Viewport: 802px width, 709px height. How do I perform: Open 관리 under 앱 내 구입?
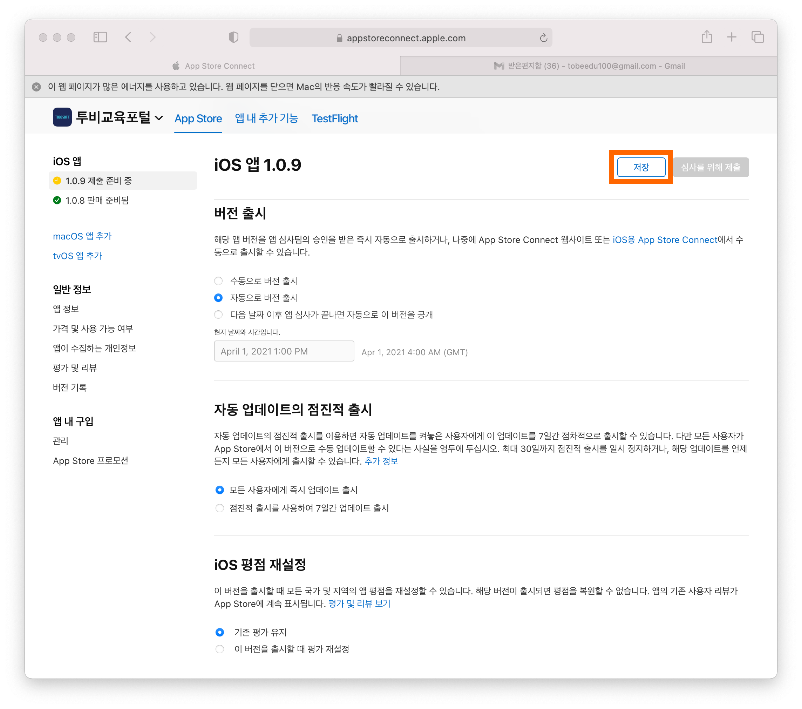pyautogui.click(x=60, y=440)
